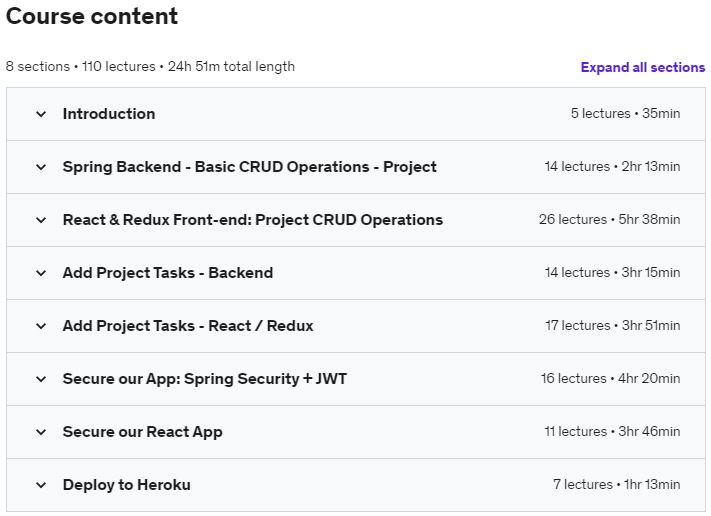Click Secure our App: Spring Security + JWT
Viewport: 711px width, 516px height.
point(205,379)
